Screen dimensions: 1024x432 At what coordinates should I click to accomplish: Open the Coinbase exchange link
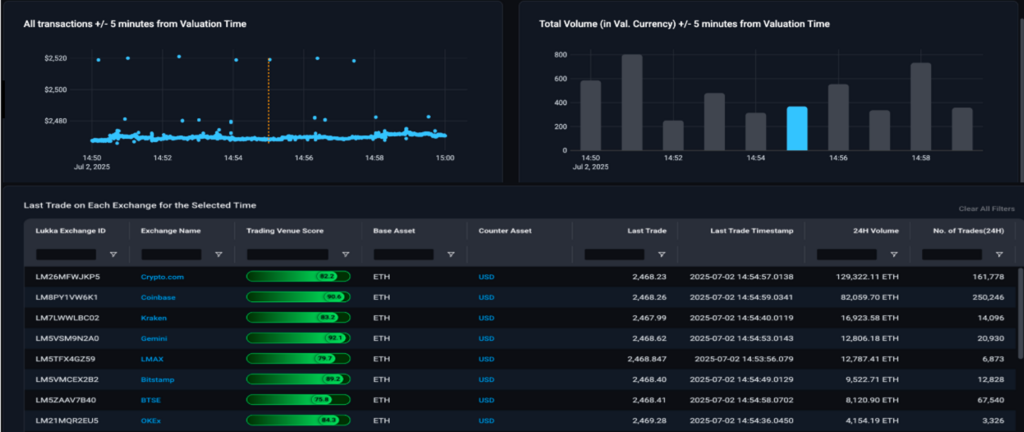tap(158, 298)
